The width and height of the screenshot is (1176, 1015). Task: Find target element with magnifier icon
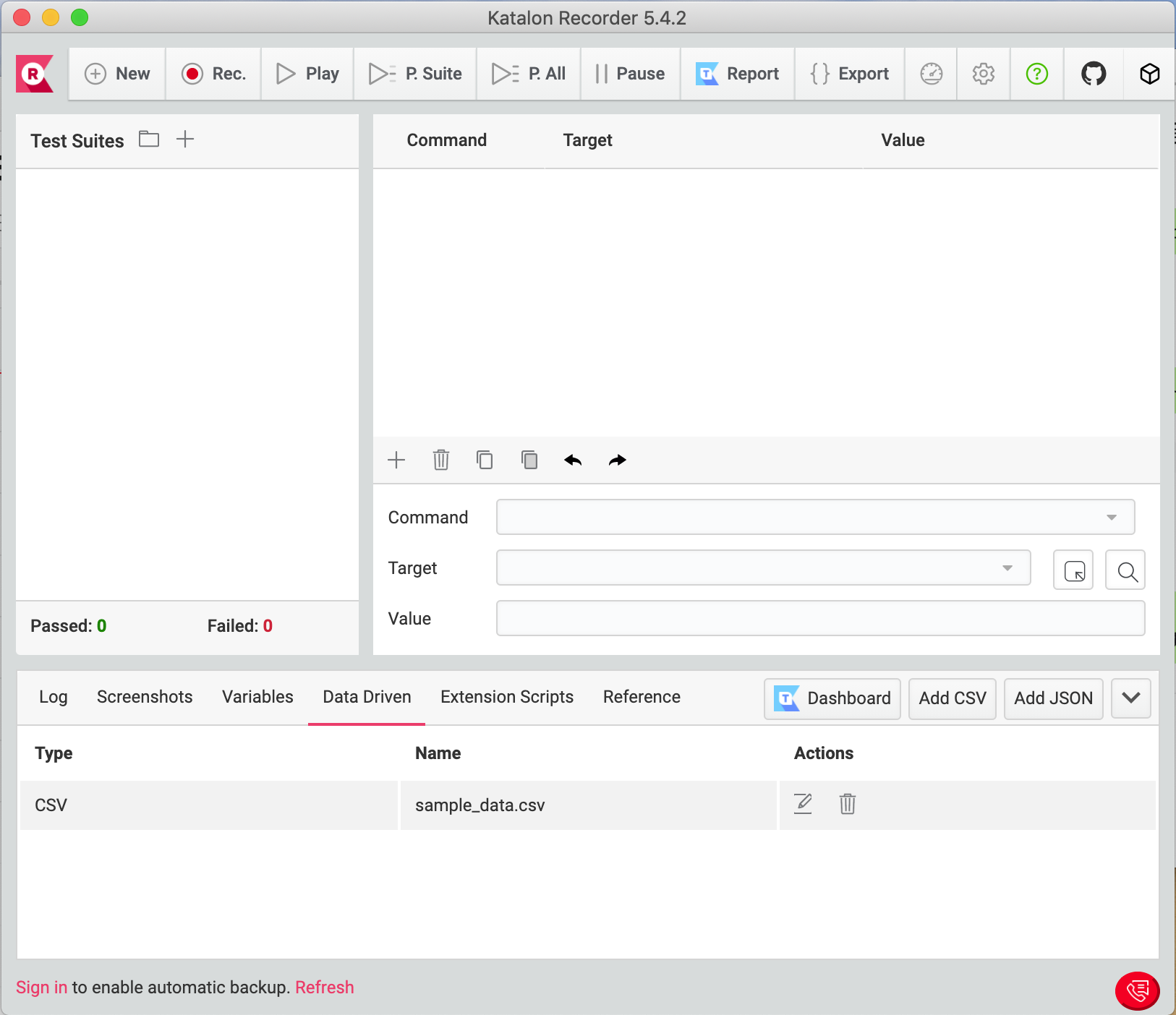click(x=1125, y=570)
